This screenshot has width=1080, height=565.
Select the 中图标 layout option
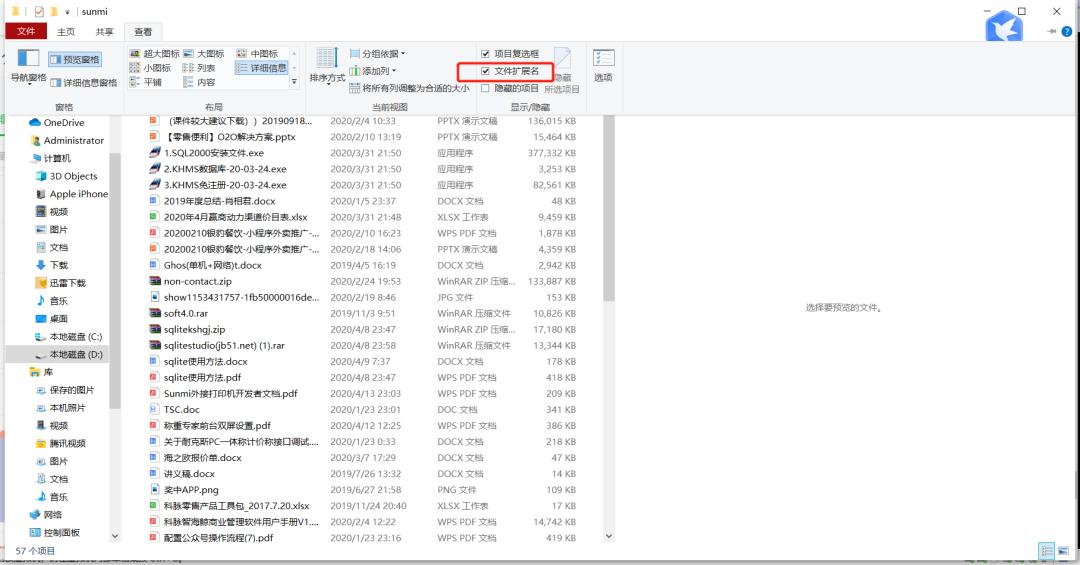(x=257, y=54)
